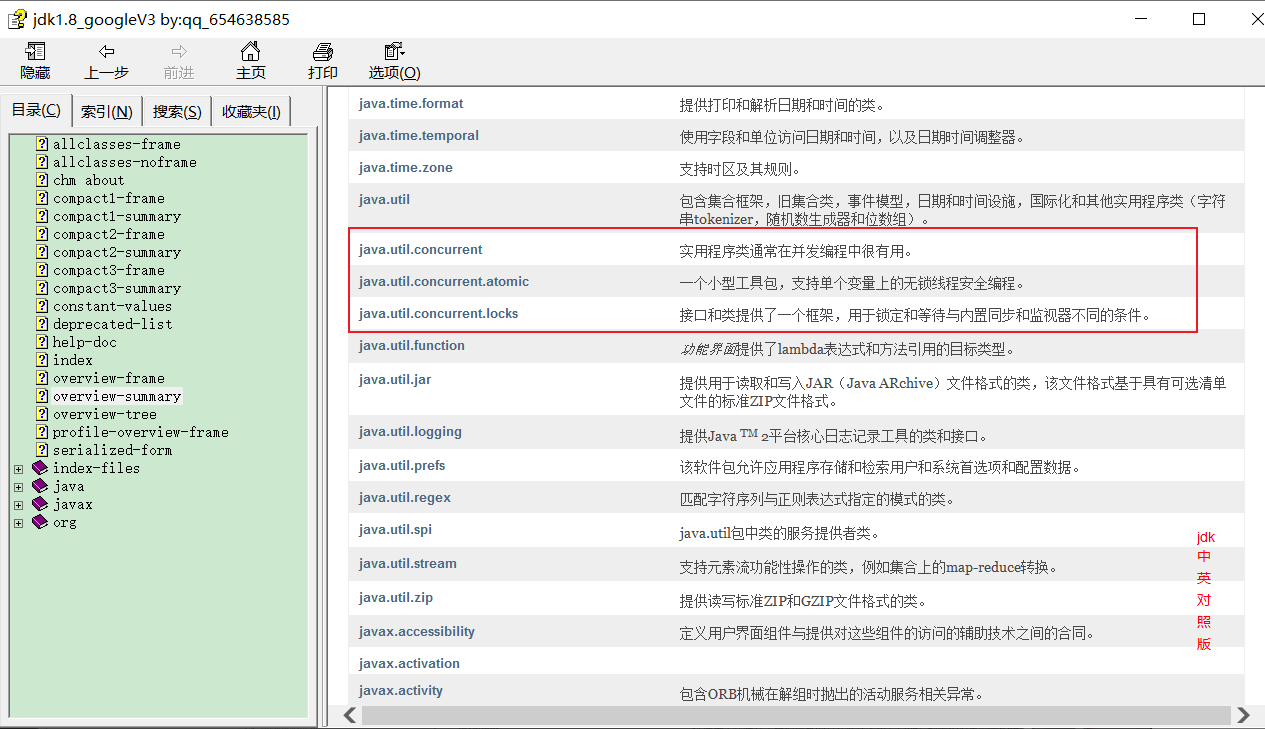Open javax.activation package link
This screenshot has width=1265, height=729.
click(x=409, y=663)
